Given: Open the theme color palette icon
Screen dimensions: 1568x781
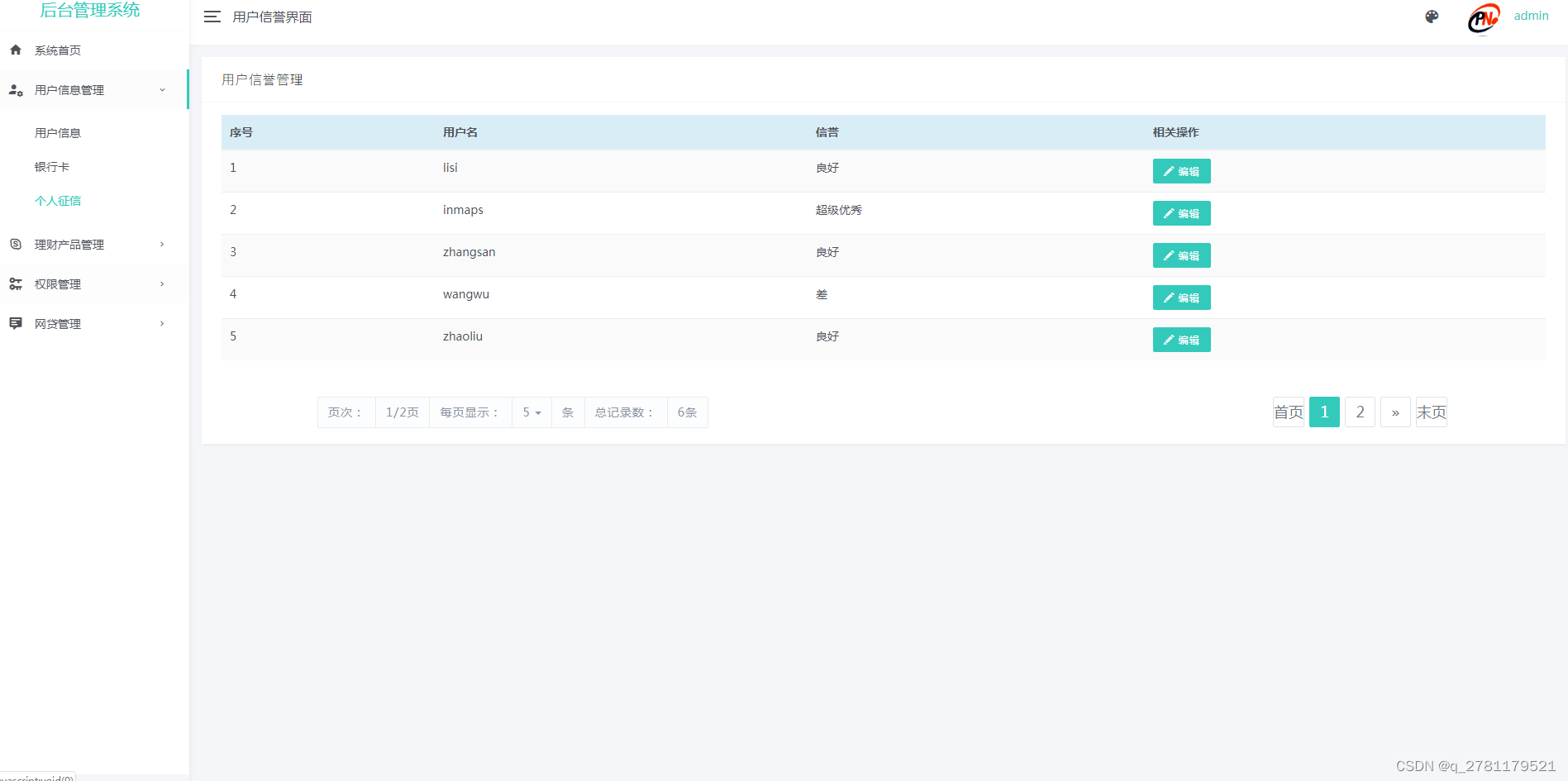Looking at the screenshot, I should coord(1432,17).
